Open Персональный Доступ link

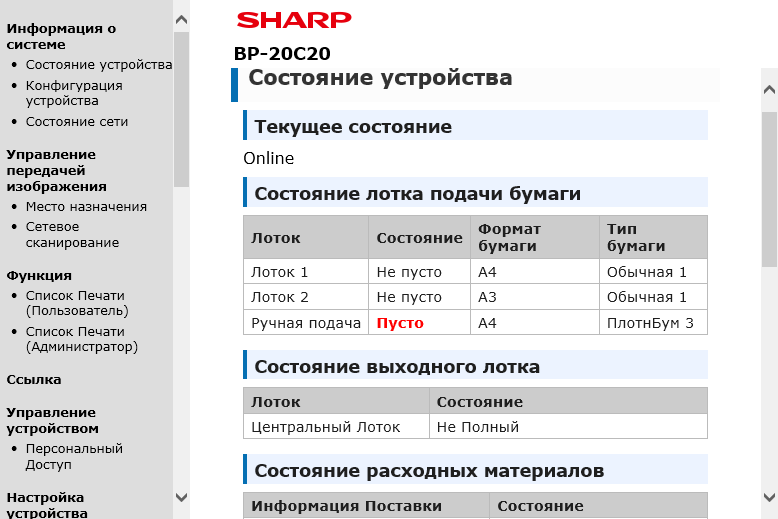pos(74,456)
